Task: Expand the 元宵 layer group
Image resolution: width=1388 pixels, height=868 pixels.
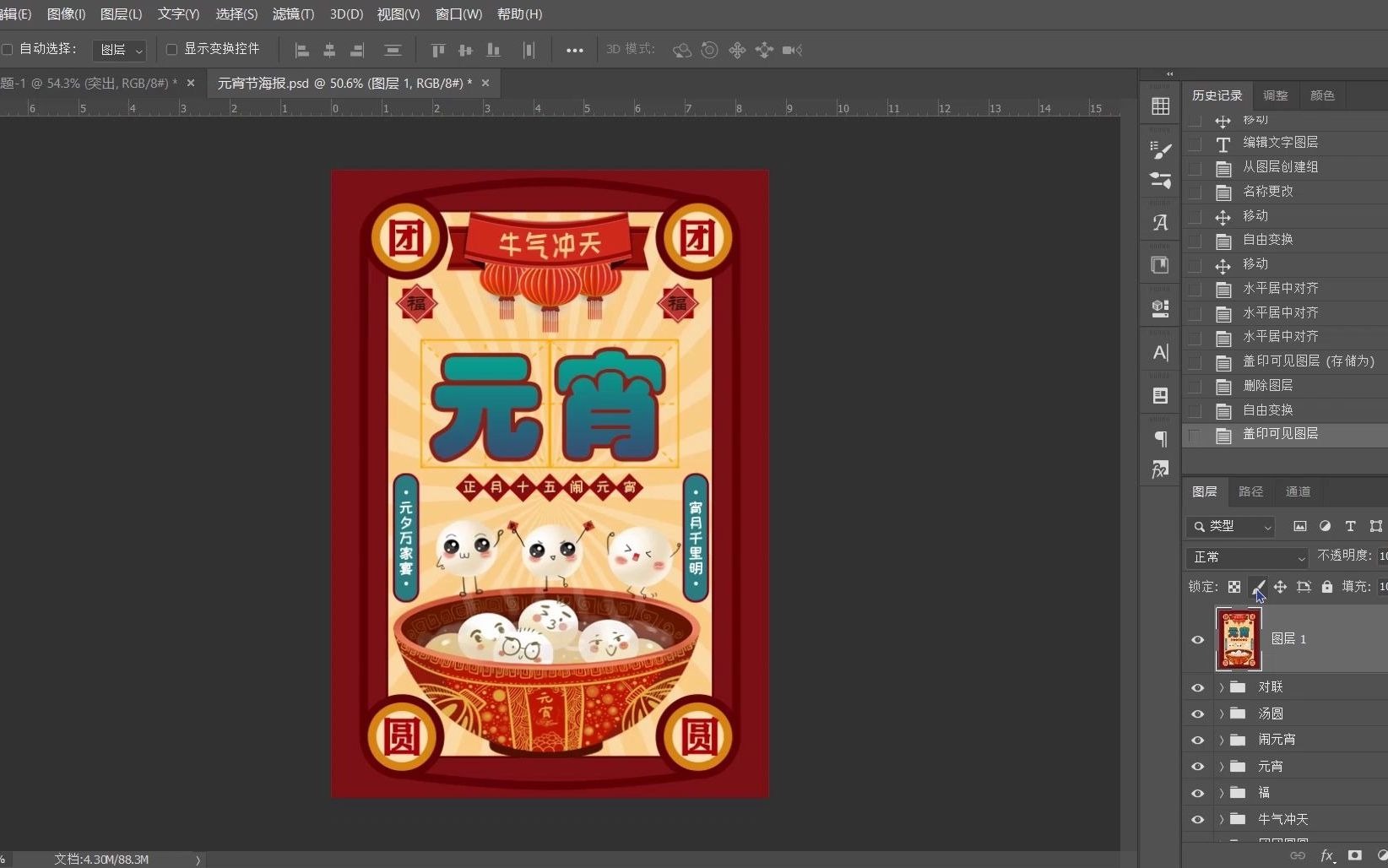Action: click(1221, 767)
